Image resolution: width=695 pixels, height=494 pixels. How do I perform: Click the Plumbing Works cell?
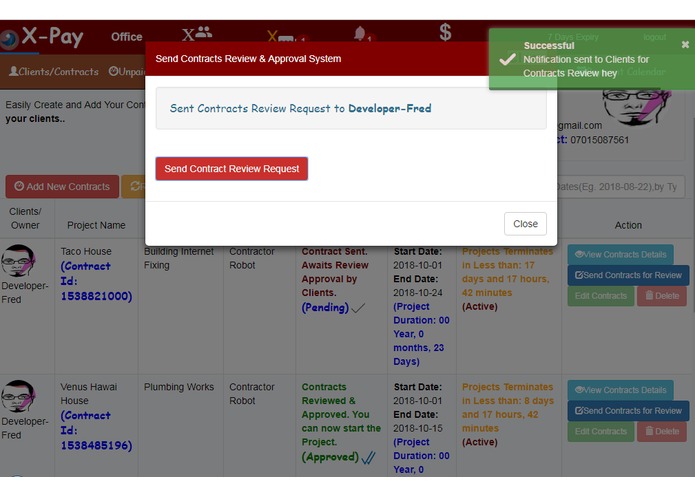coord(179,387)
